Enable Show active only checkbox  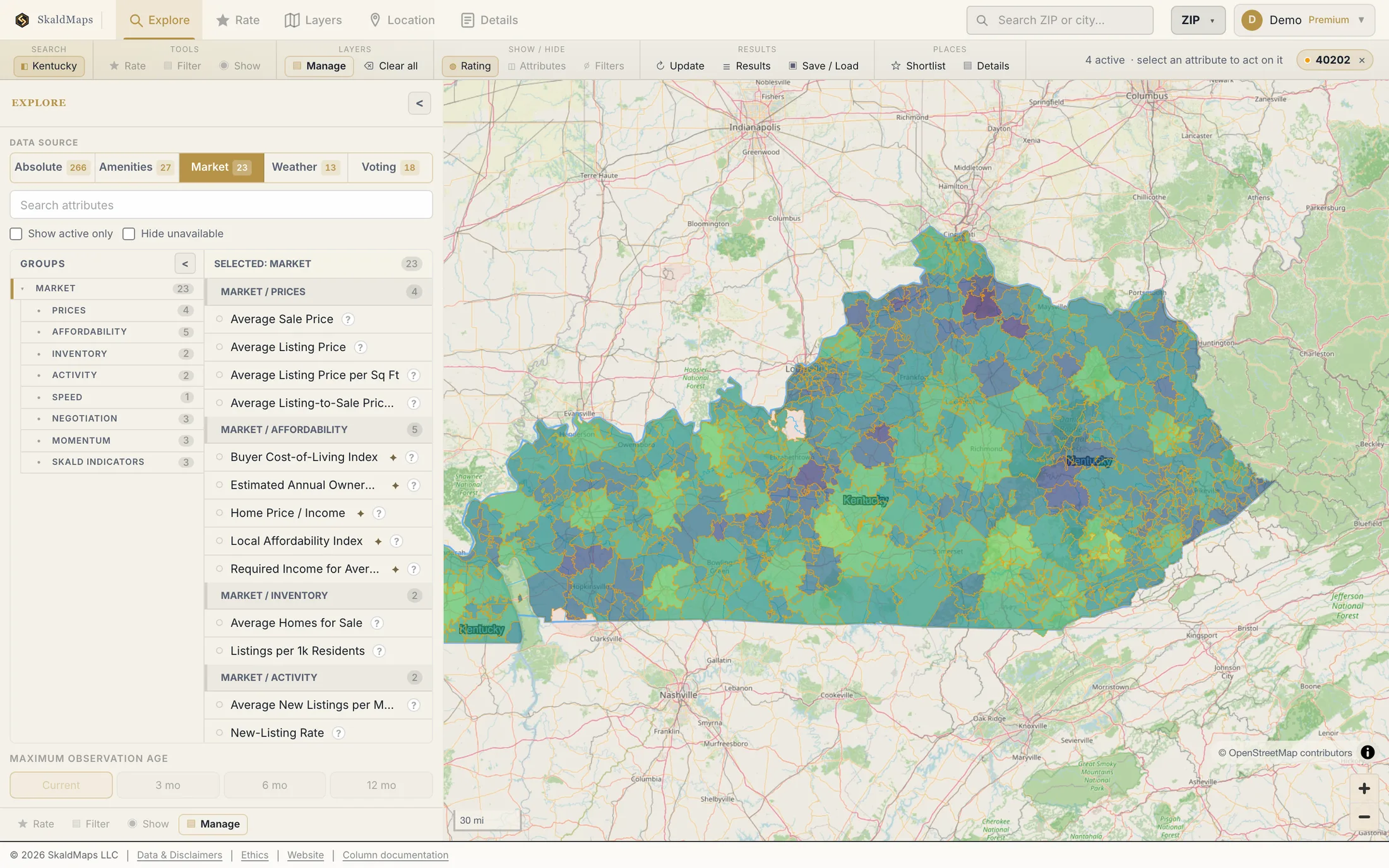16,234
